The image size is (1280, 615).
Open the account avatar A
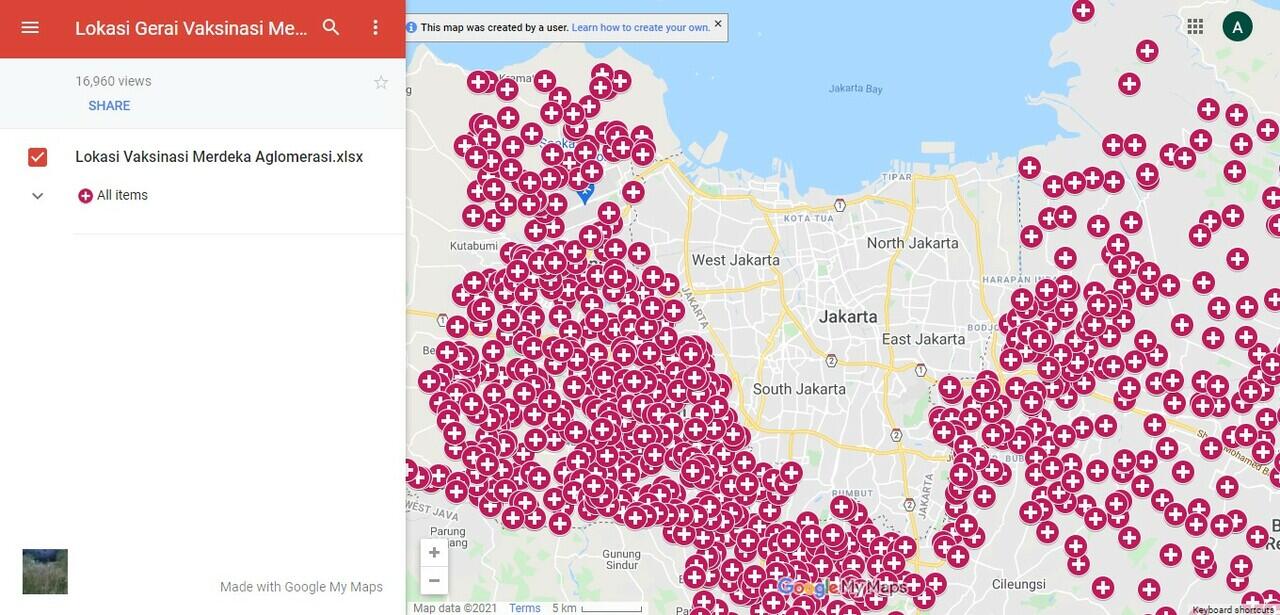click(1237, 27)
